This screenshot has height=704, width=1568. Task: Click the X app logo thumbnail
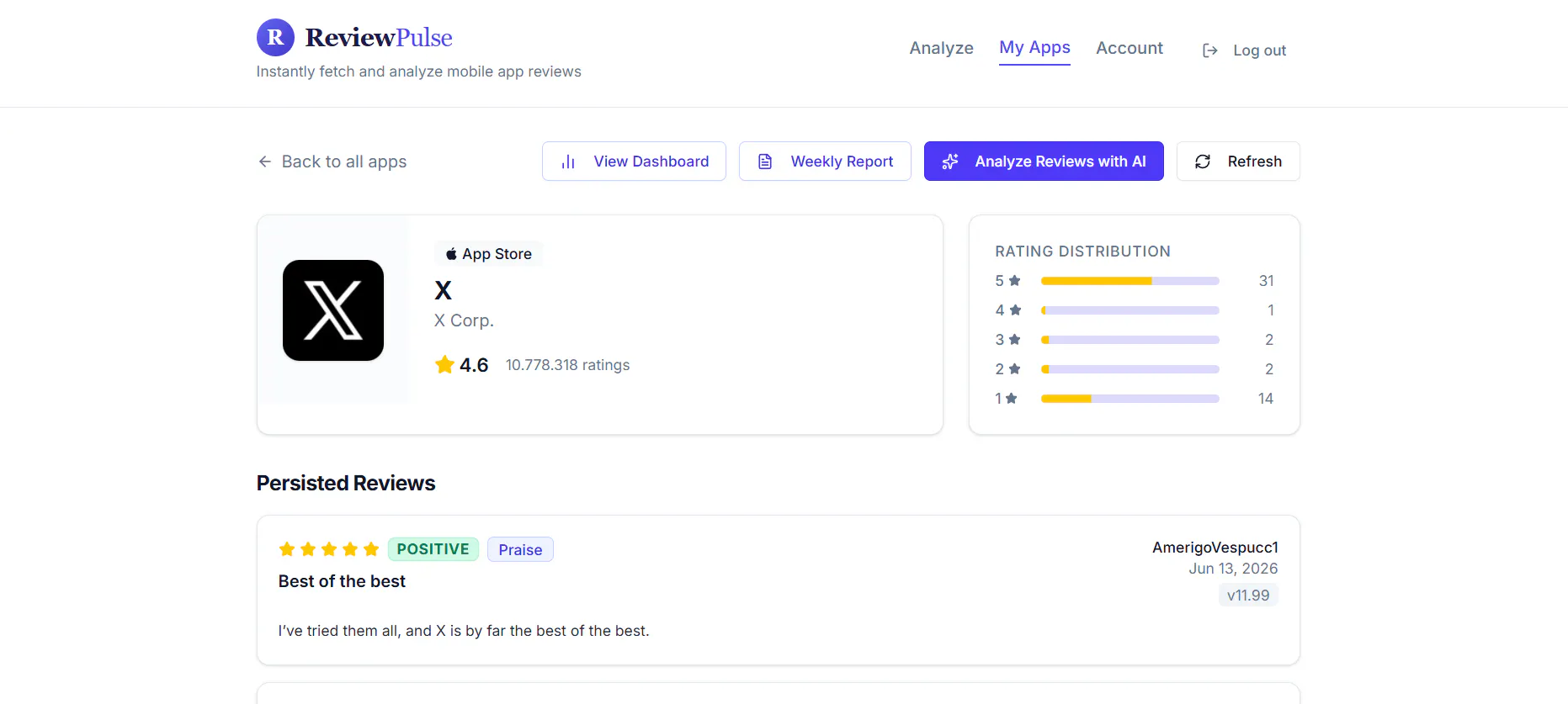click(333, 310)
